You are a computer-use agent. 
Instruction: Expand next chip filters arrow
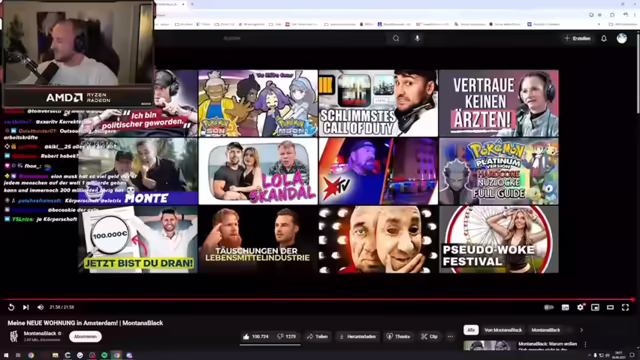582,330
